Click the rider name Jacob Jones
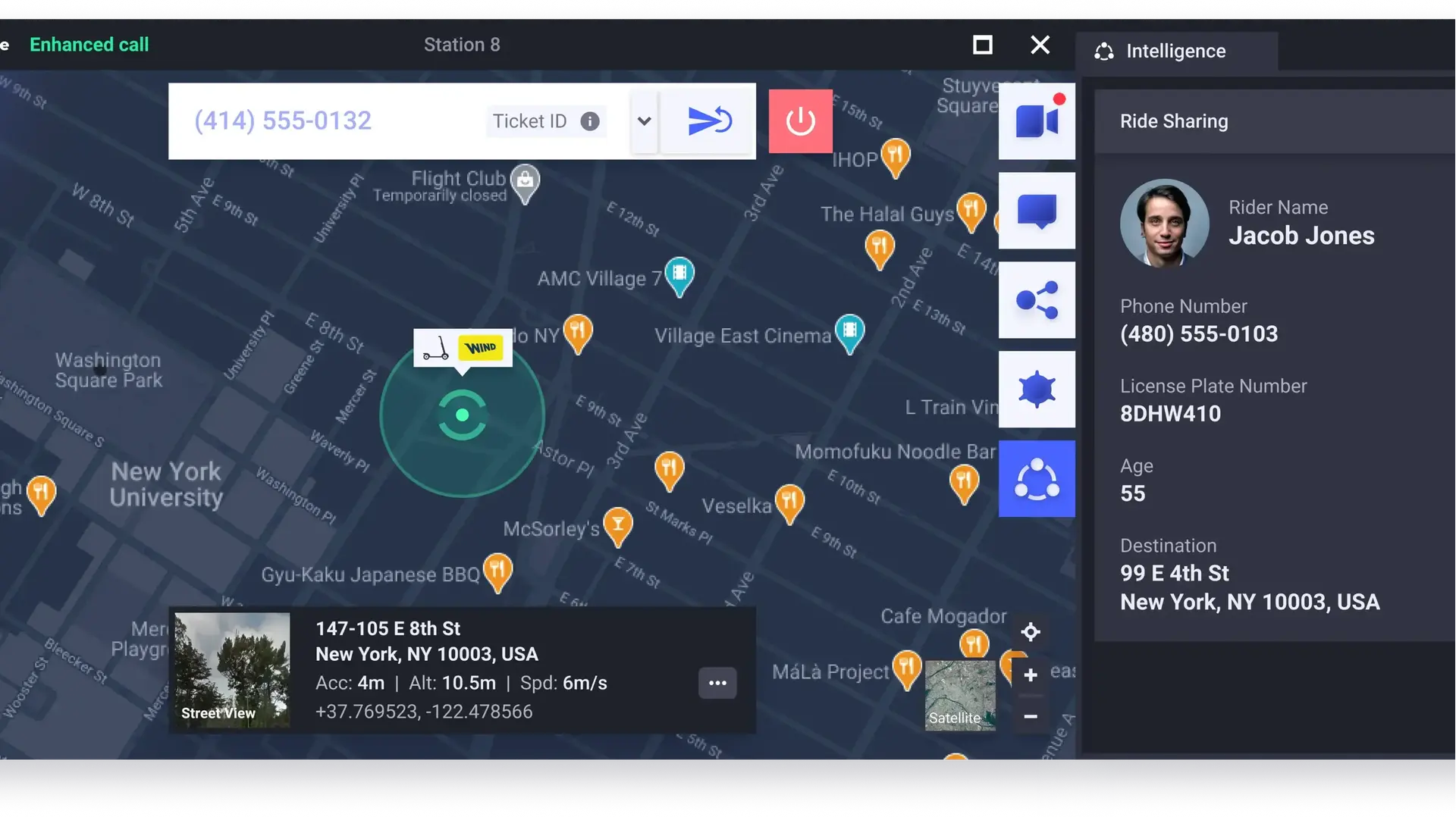The image size is (1456, 817). [1301, 236]
